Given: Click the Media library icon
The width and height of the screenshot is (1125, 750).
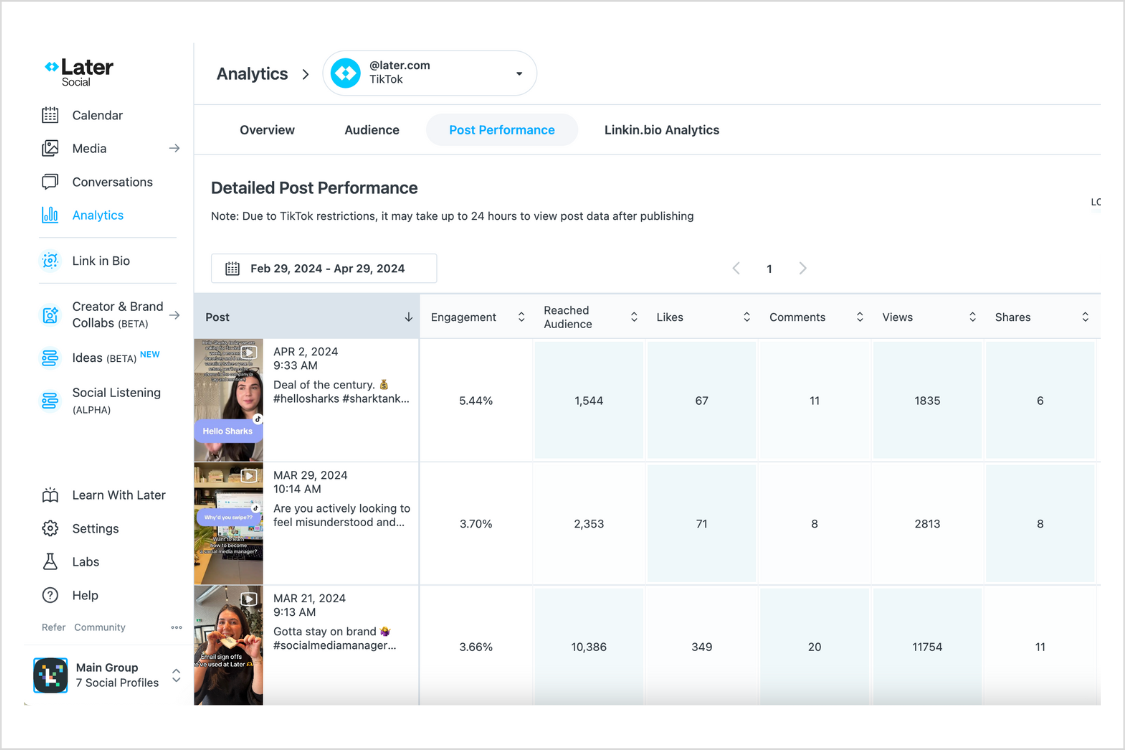Looking at the screenshot, I should pos(50,148).
